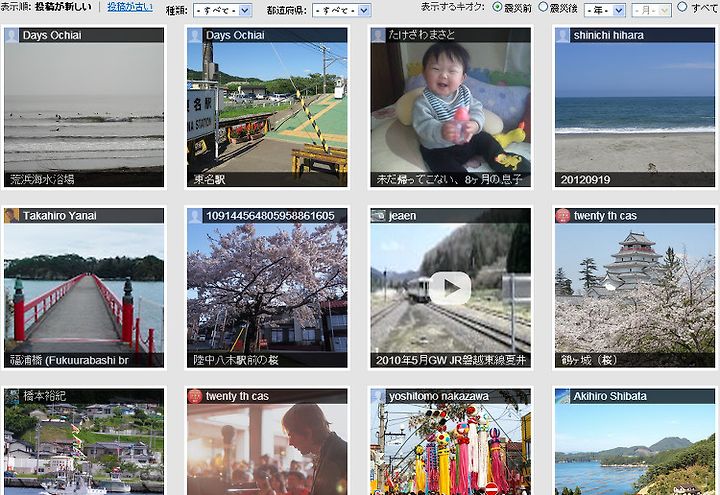Click Takahiro Yanai's profile avatar

(x=11, y=216)
